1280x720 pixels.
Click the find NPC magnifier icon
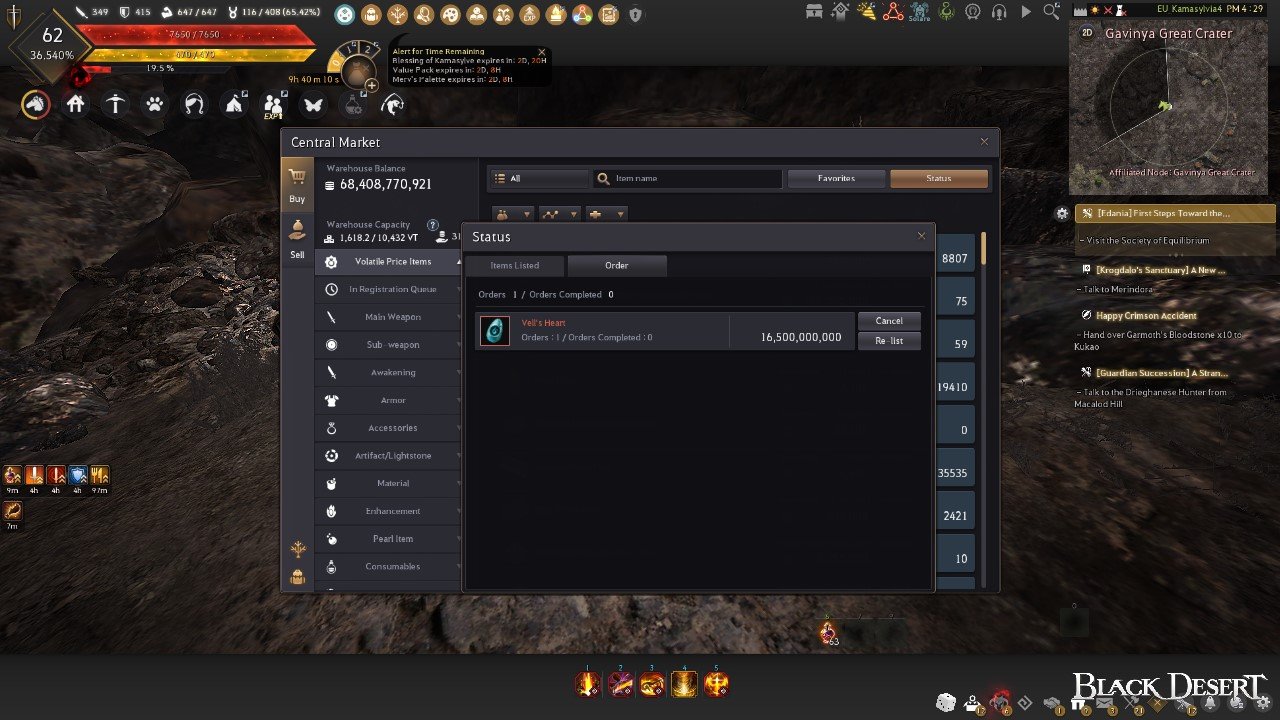pos(1050,11)
